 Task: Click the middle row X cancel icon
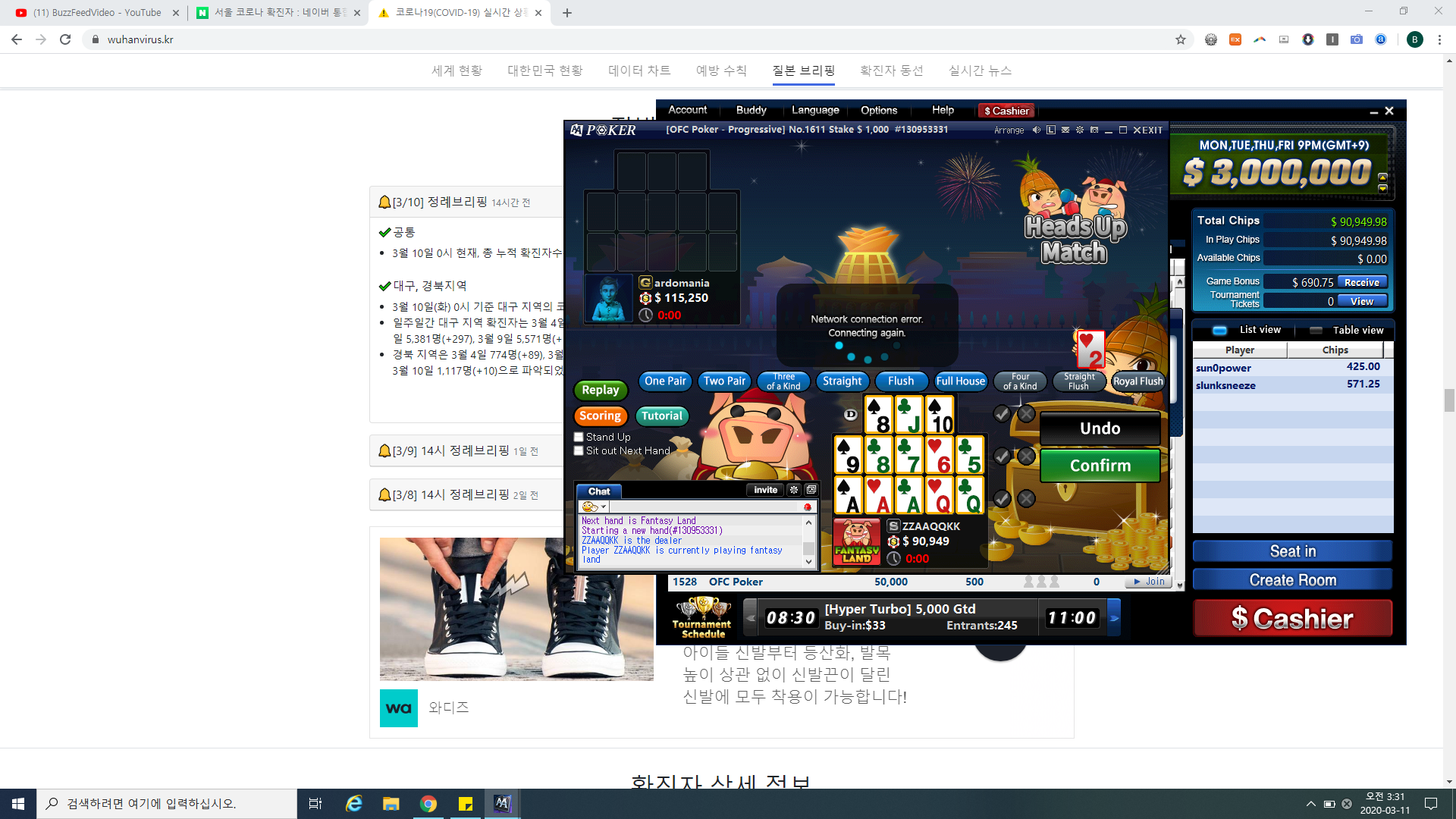pos(1026,456)
